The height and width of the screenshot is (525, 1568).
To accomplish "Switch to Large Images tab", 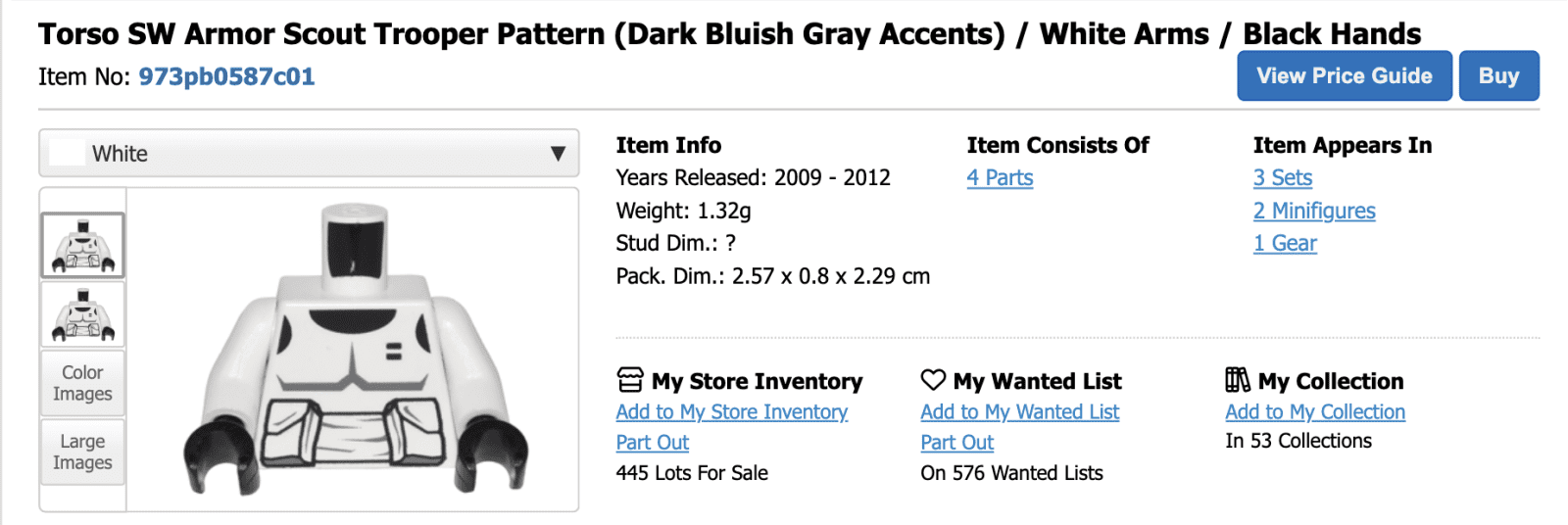I will coord(82,452).
